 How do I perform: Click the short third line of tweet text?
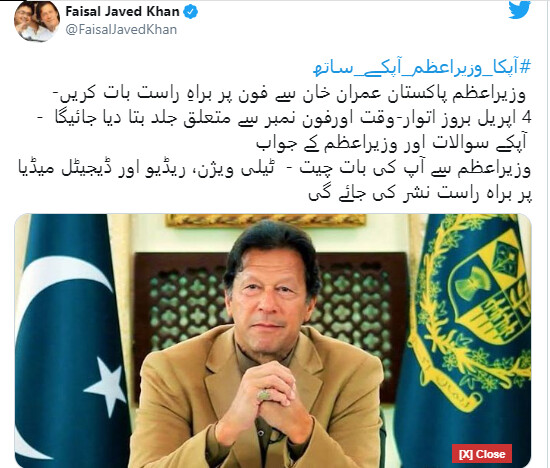(391, 143)
